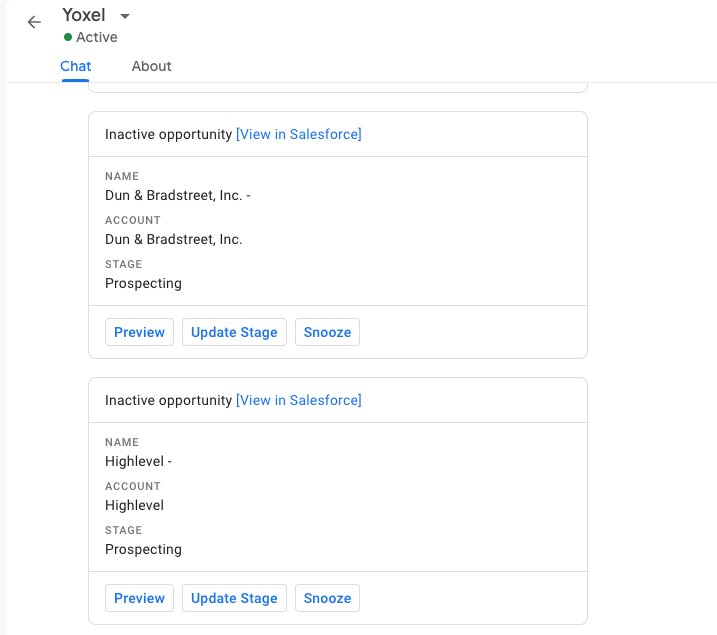Click the Prospecting stage in Dun & Bradstreet card
This screenshot has width=717, height=635.
143,283
